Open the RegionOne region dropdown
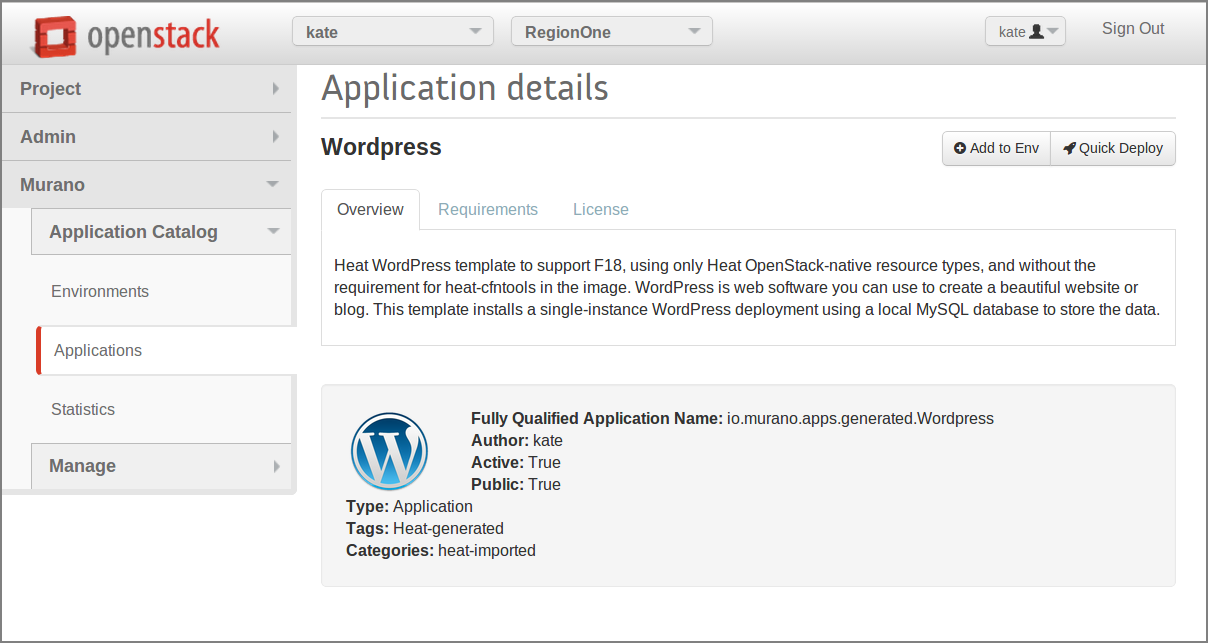The width and height of the screenshot is (1208, 643). pos(611,32)
